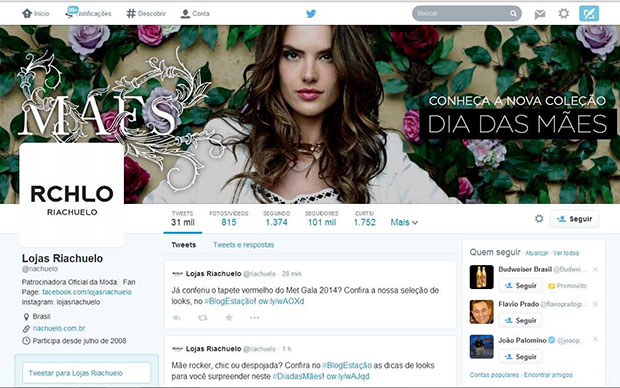Open ow.ly/wAJqd link
This screenshot has width=620, height=388.
click(348, 376)
